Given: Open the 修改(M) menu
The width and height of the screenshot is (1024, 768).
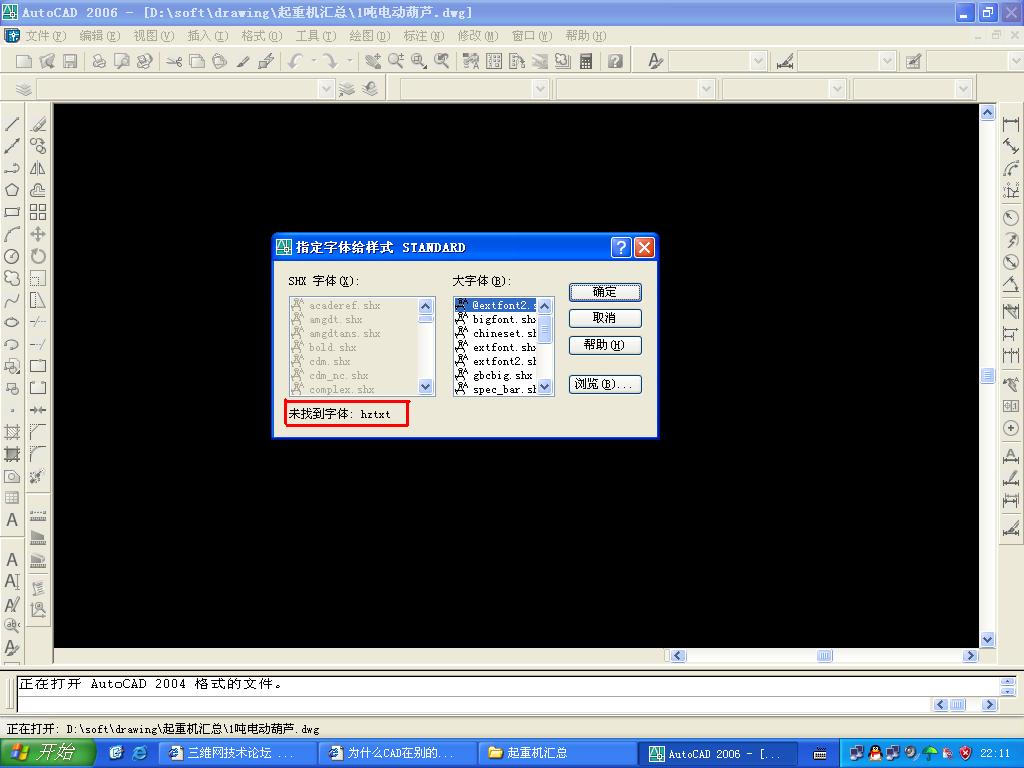Looking at the screenshot, I should point(477,36).
